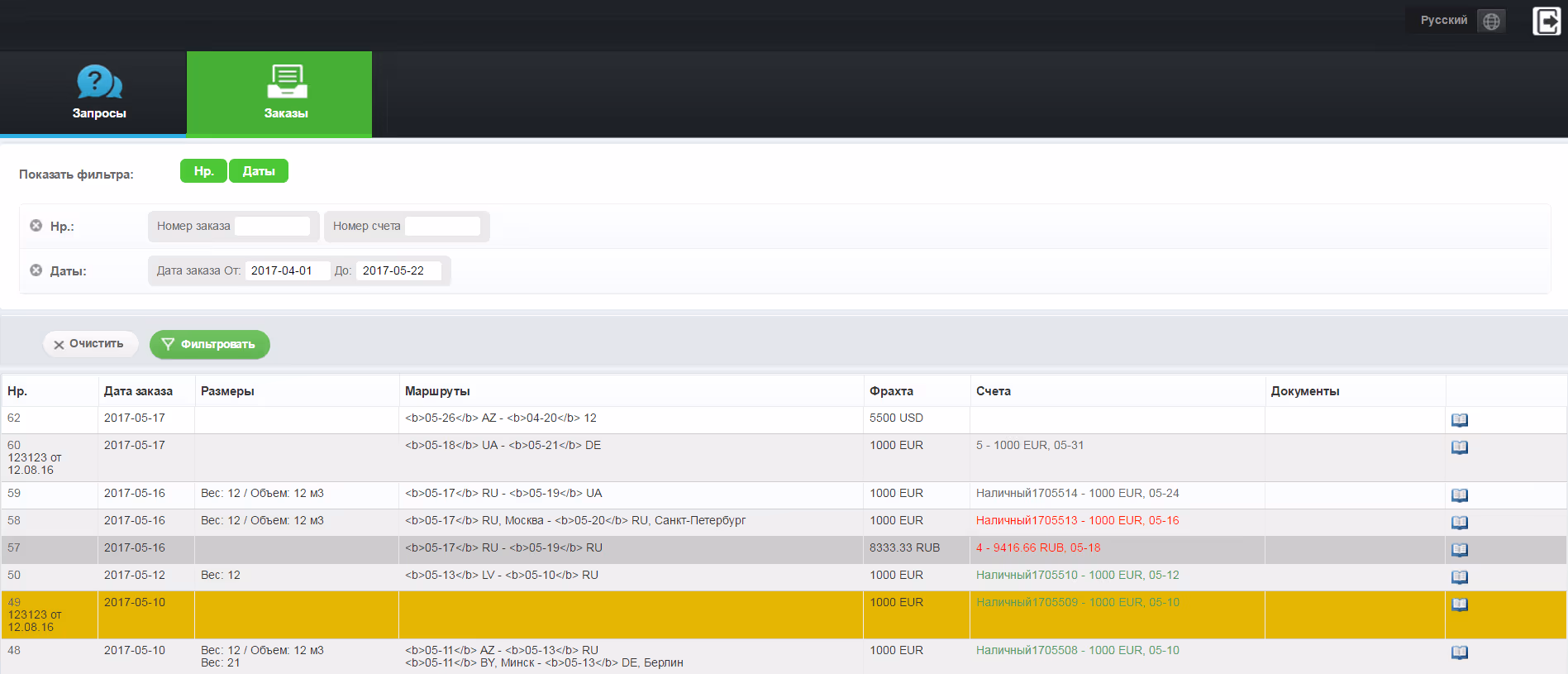Select invoice Наличный1705514
Viewport: 1568px width, 674px height.
click(1078, 493)
